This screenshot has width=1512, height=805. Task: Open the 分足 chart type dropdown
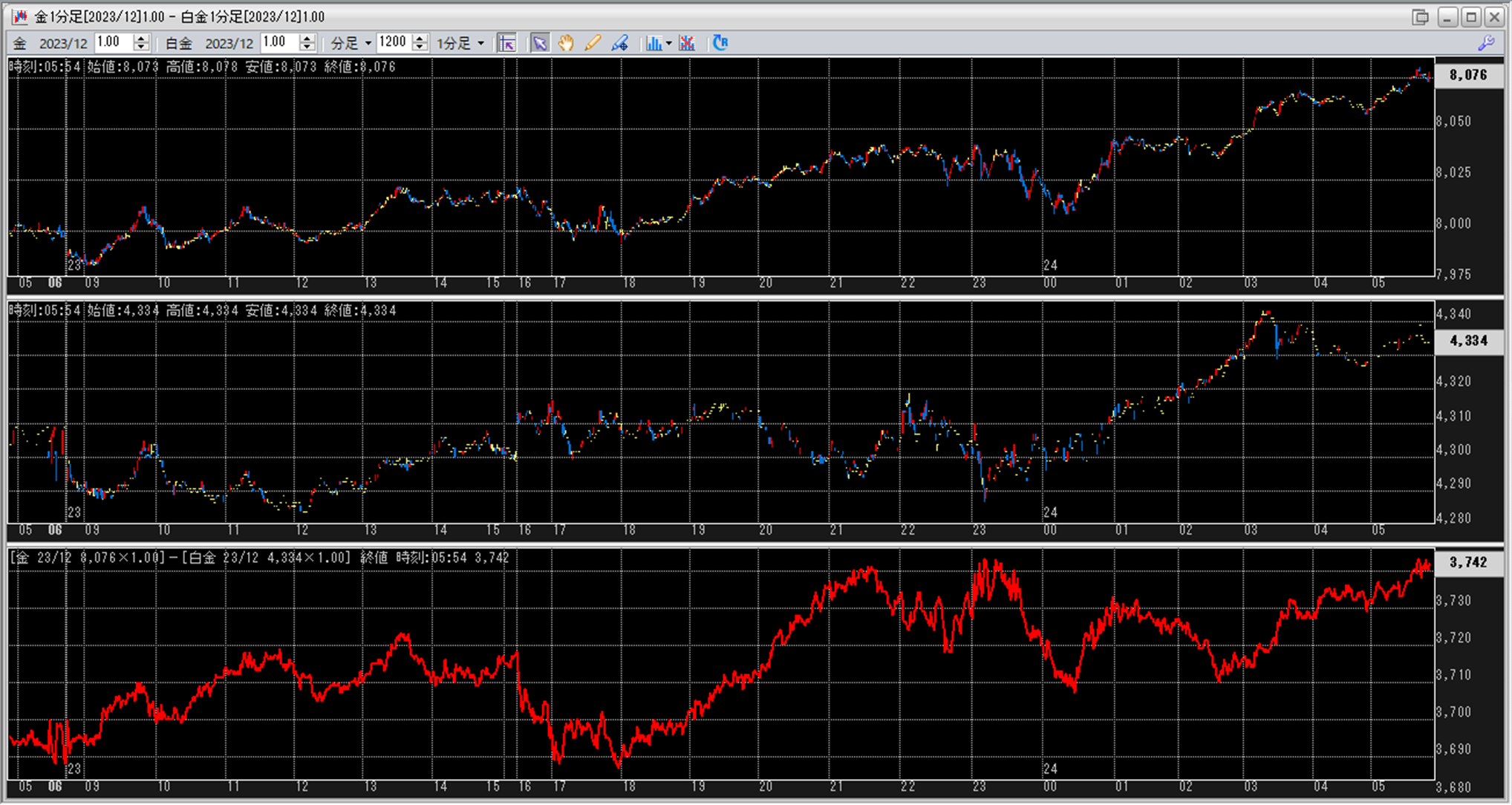[368, 43]
